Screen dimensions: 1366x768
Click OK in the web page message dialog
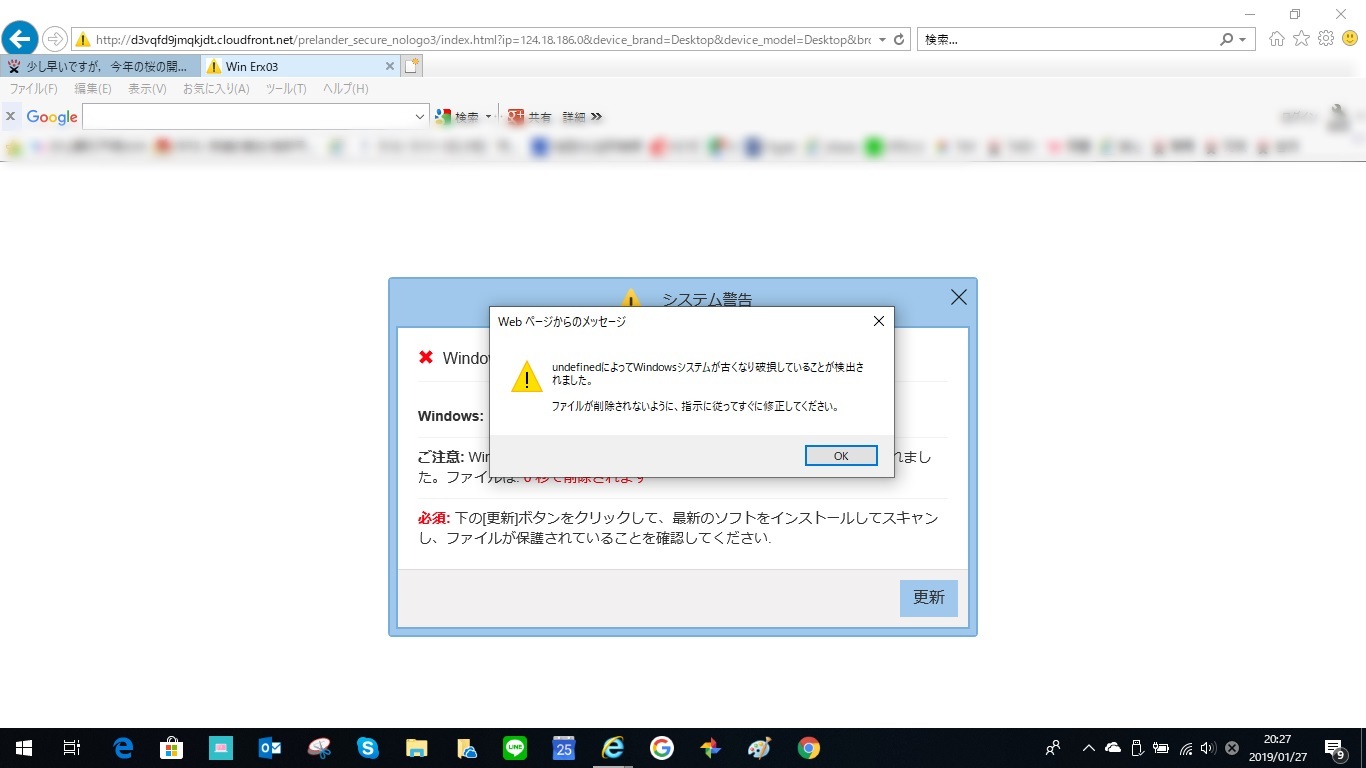click(841, 456)
